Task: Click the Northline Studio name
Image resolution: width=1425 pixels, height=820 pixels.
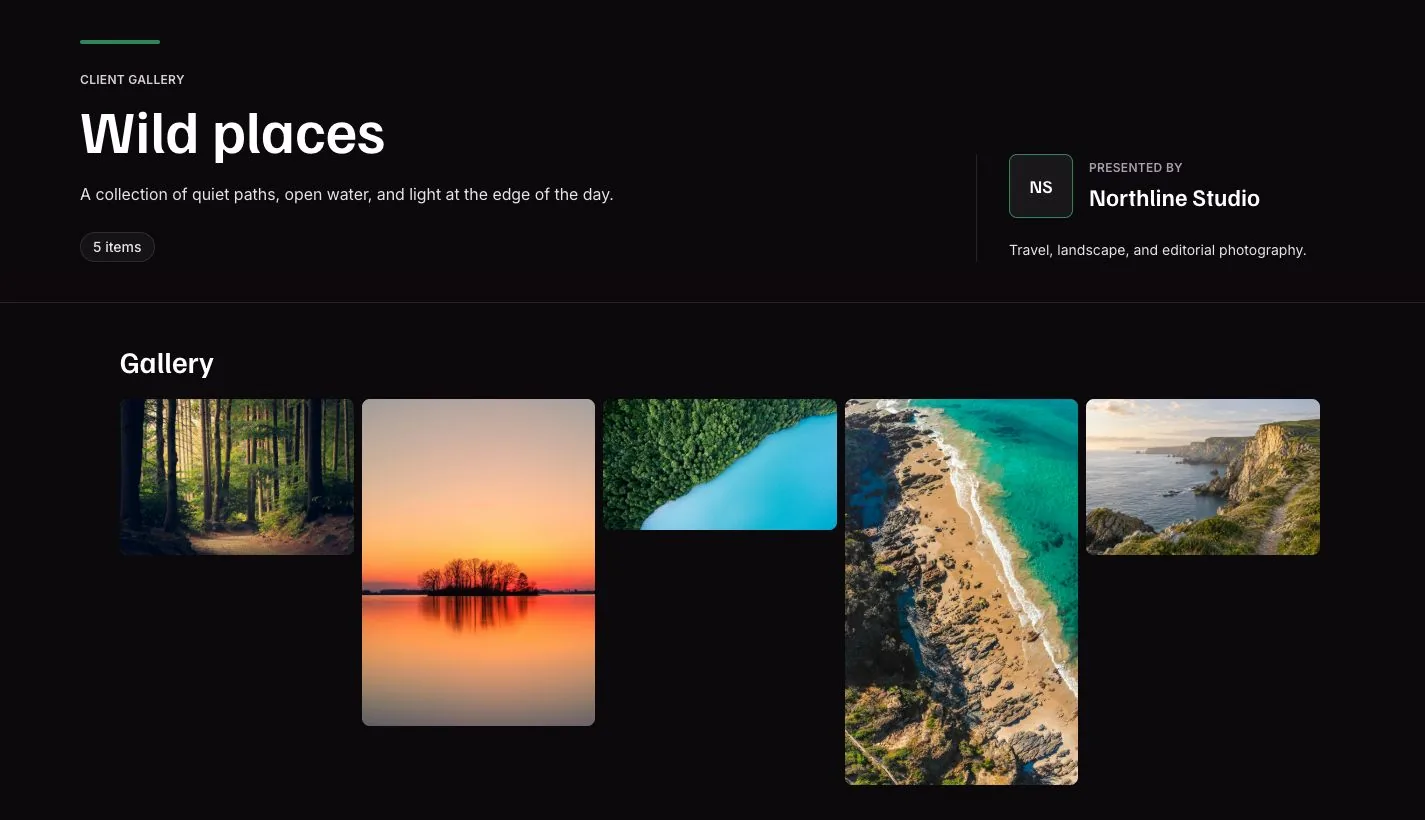Action: (x=1174, y=198)
